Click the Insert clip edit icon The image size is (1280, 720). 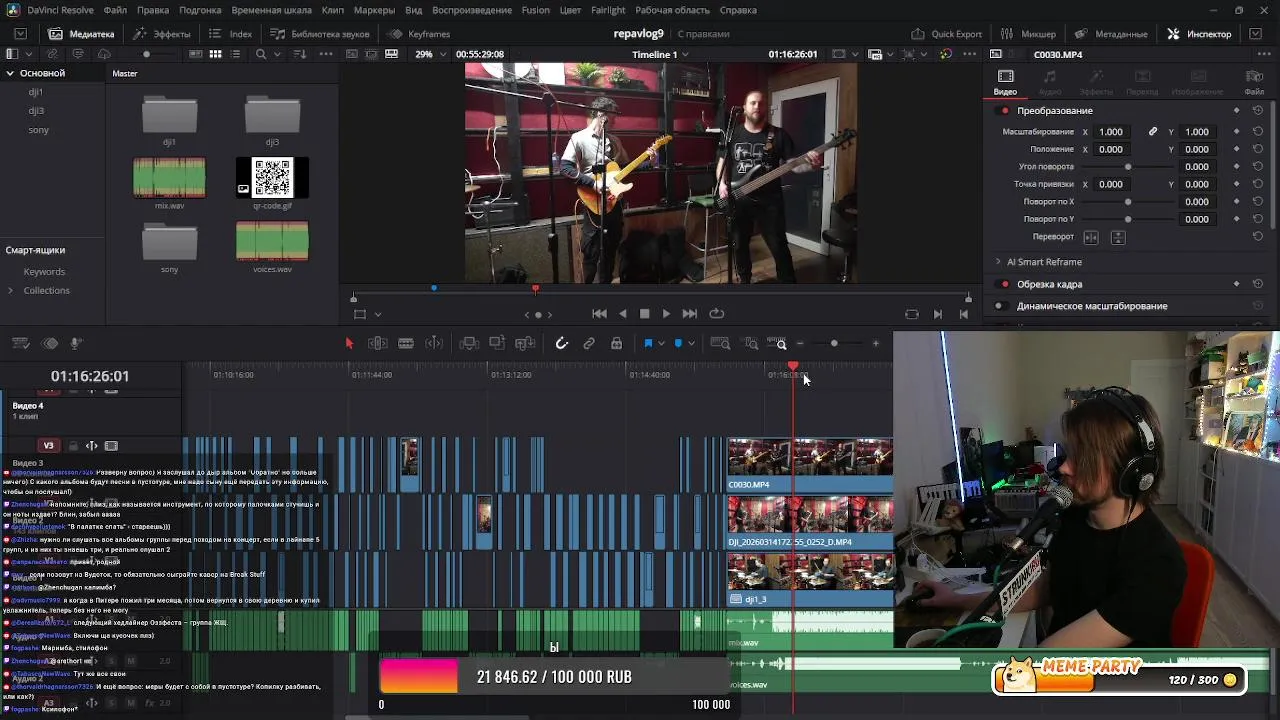click(x=469, y=343)
